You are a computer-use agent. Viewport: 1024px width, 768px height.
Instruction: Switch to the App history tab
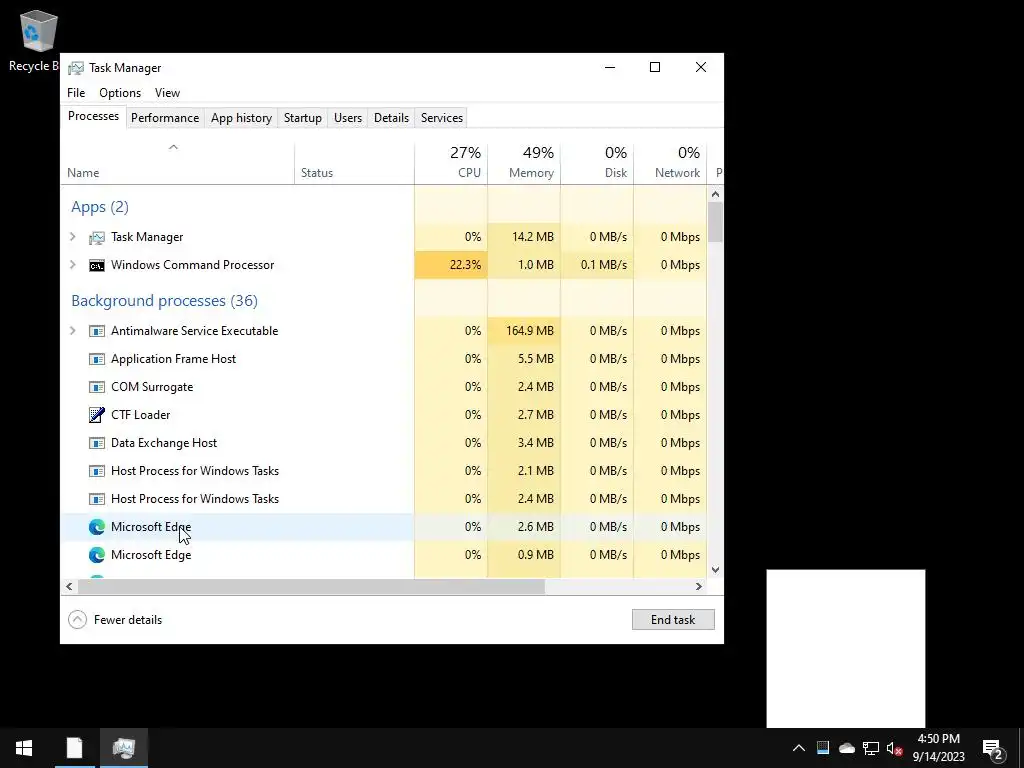click(241, 118)
